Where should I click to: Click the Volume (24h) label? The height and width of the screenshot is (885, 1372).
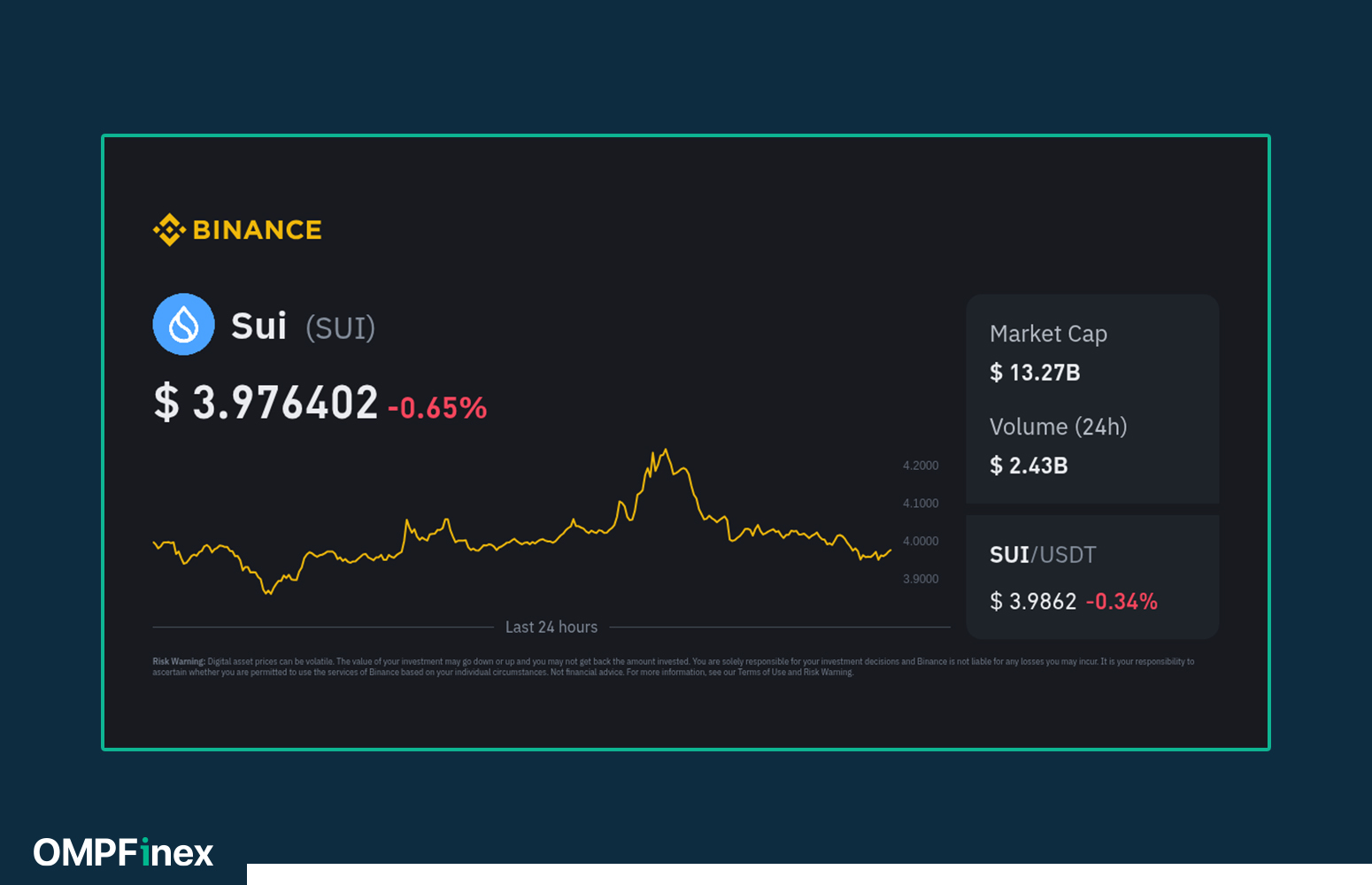point(1058,427)
